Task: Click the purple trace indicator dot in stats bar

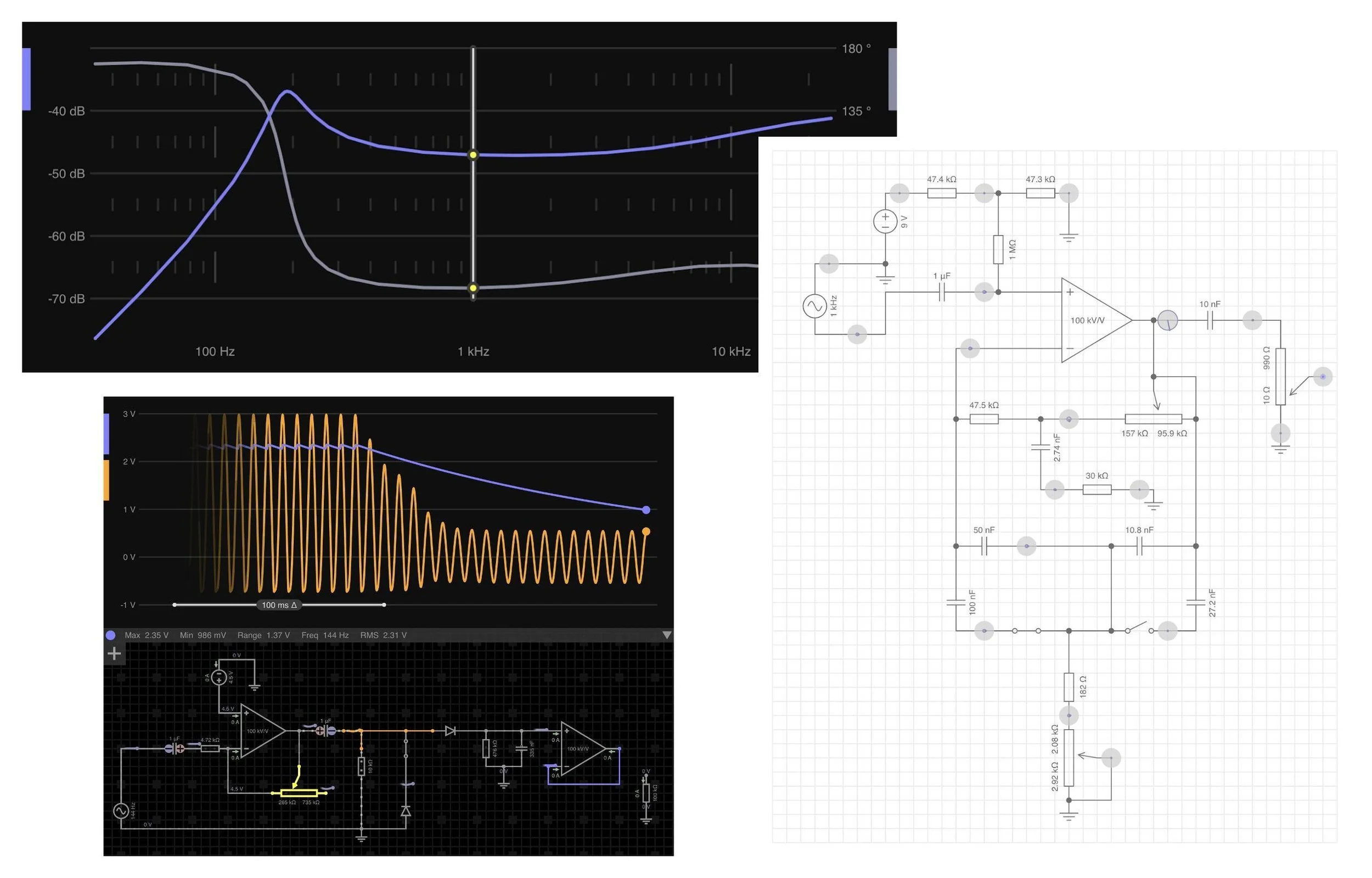Action: pyautogui.click(x=110, y=635)
